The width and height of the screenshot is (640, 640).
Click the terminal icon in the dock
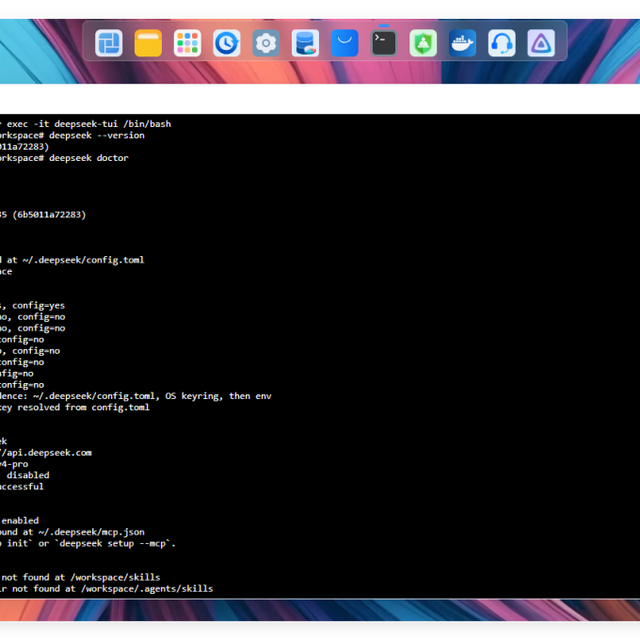[x=384, y=43]
